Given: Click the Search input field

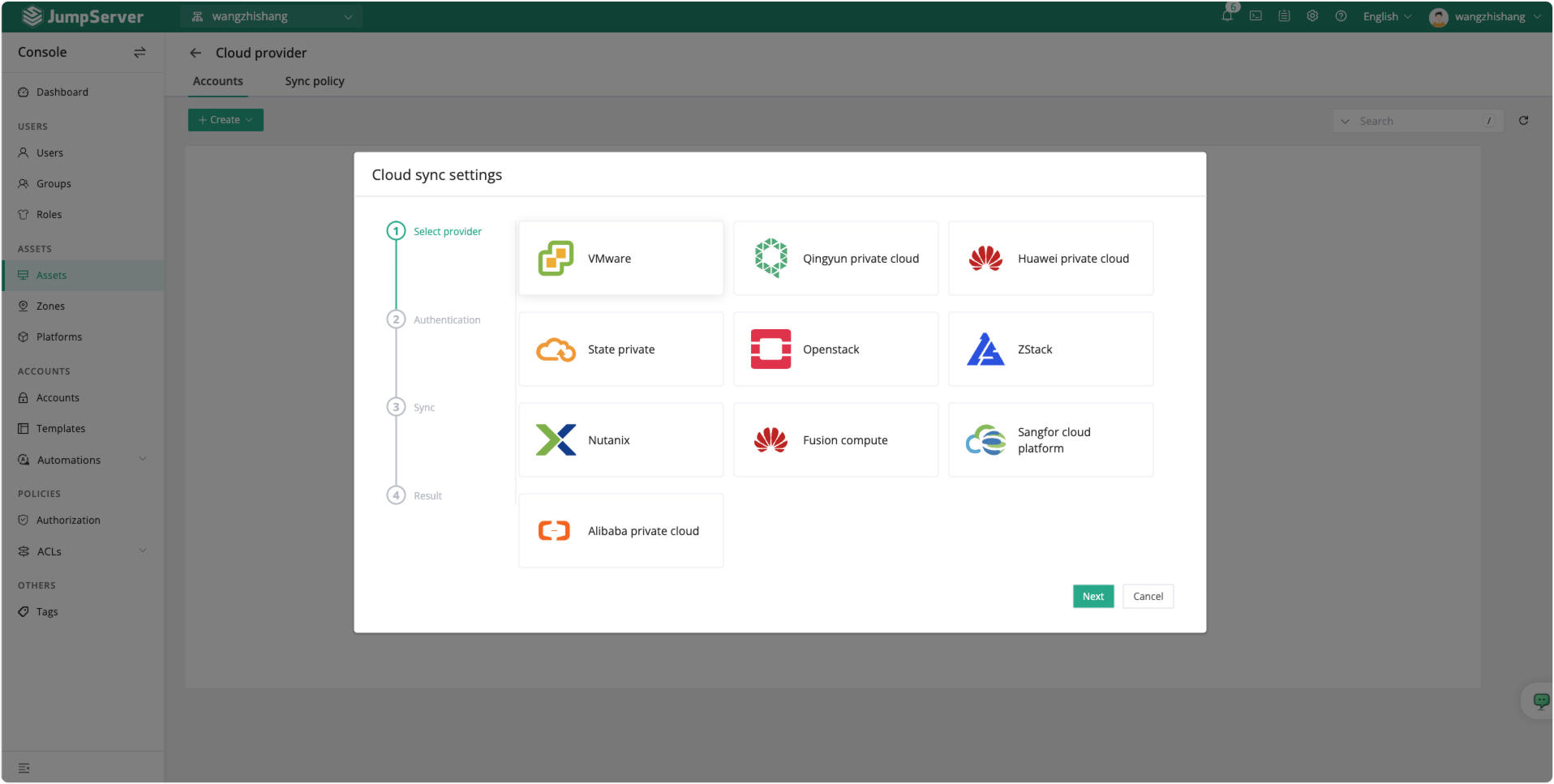Looking at the screenshot, I should 1419,121.
